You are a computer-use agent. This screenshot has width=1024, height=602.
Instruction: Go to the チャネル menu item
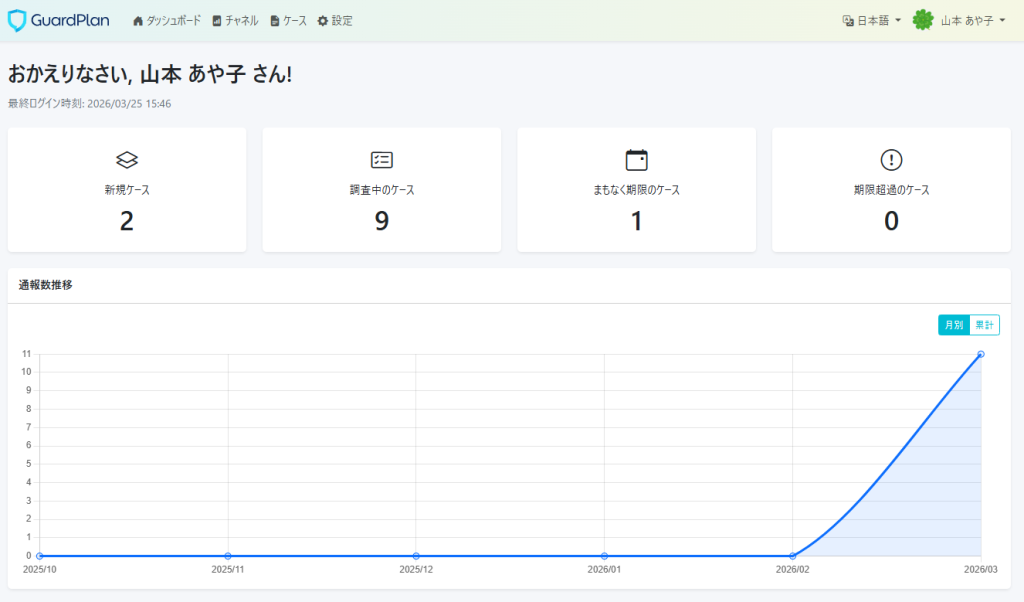235,21
